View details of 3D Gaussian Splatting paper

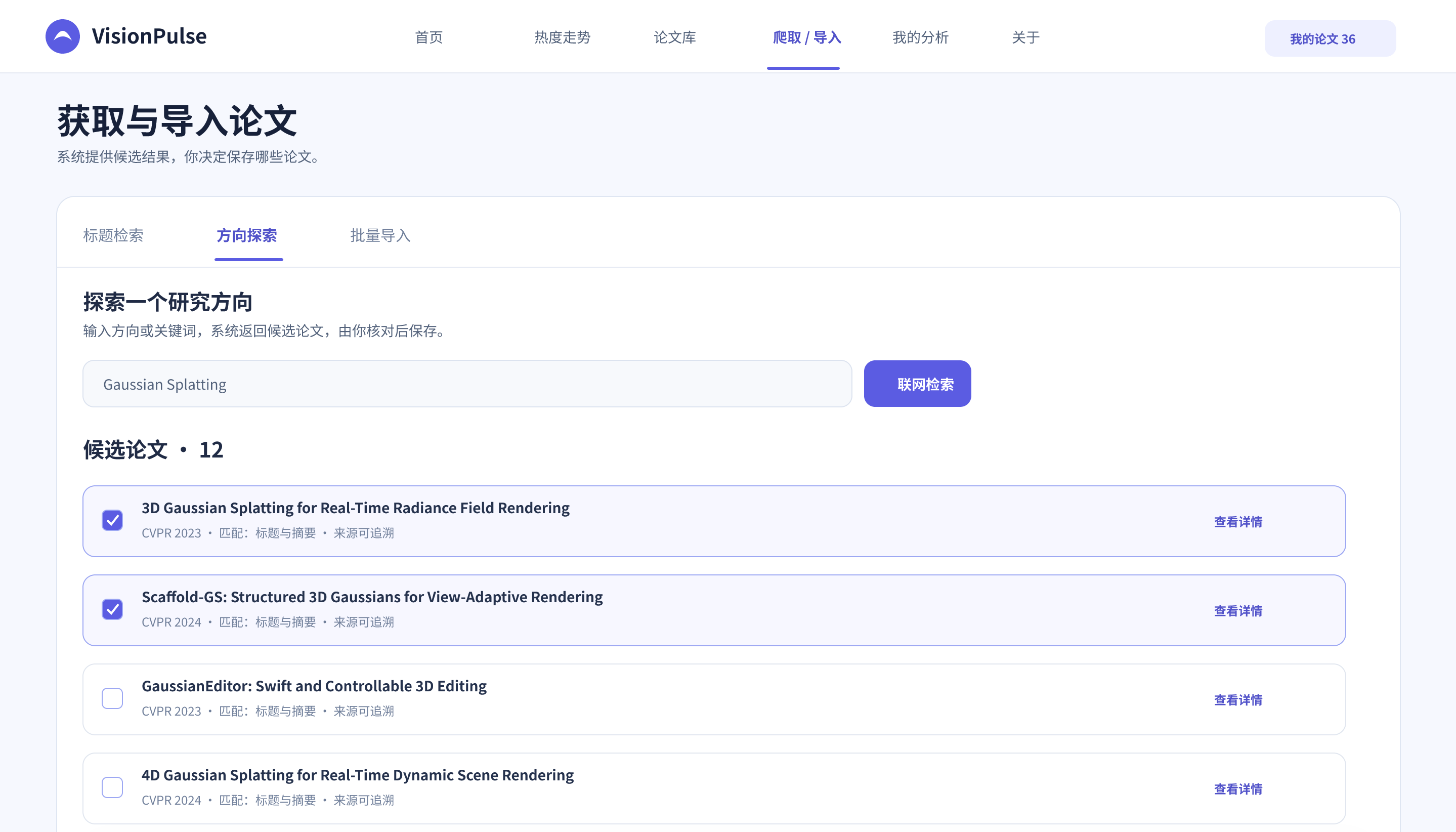1238,522
